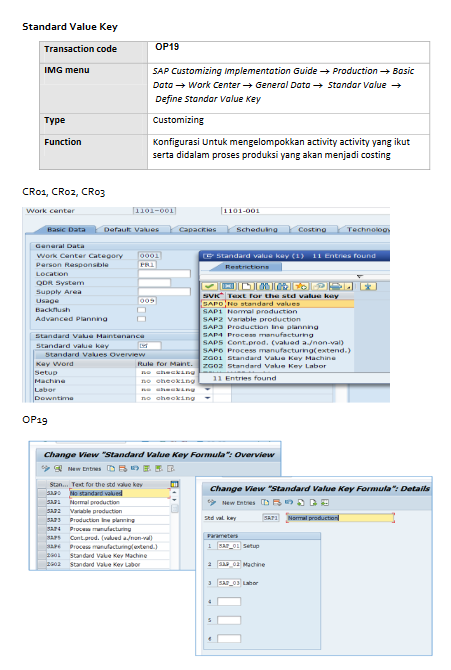The height and width of the screenshot is (670, 451).
Task: Select the SAP1 Normal production popup row
Action: (x=277, y=311)
